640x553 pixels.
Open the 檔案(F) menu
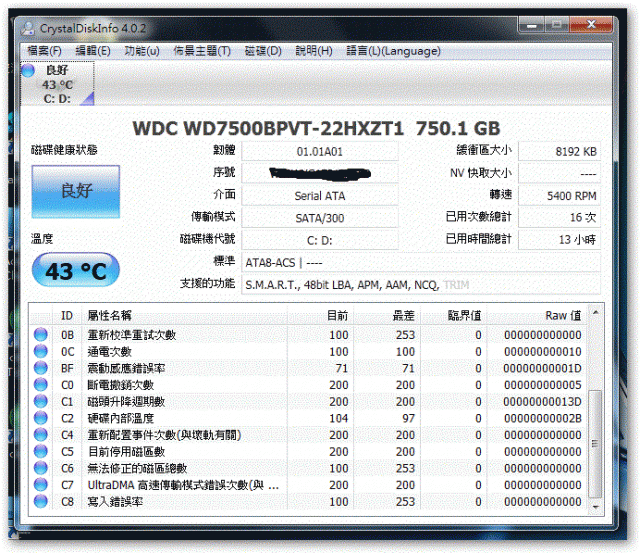point(44,51)
